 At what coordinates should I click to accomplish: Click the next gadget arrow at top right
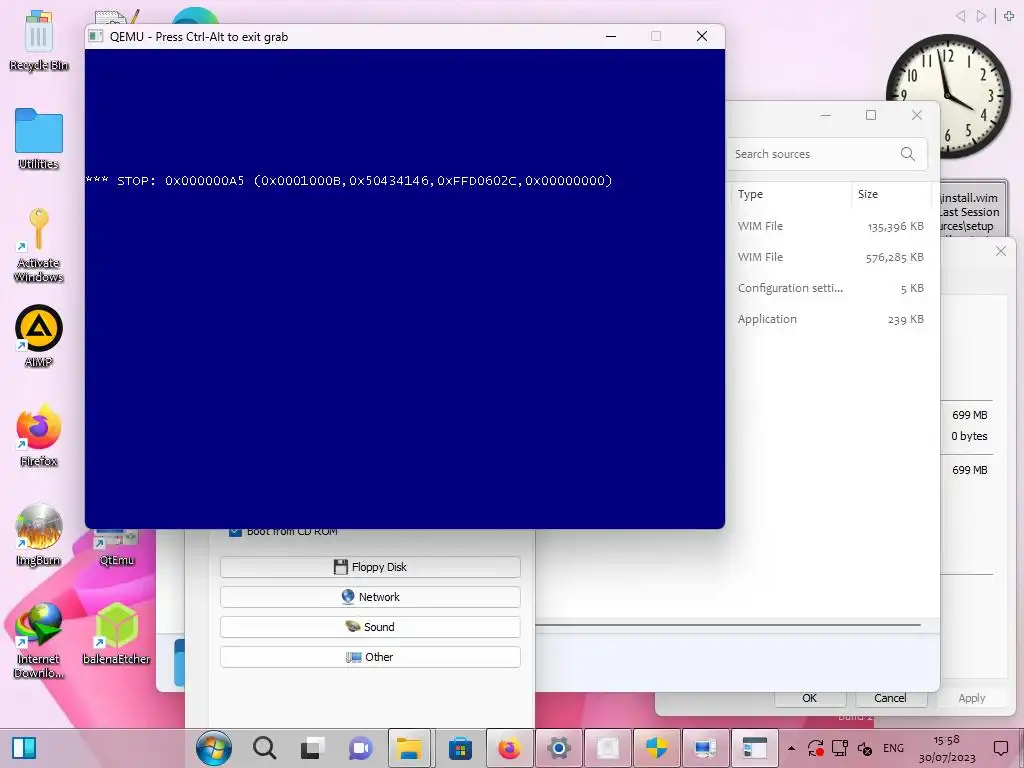click(981, 16)
